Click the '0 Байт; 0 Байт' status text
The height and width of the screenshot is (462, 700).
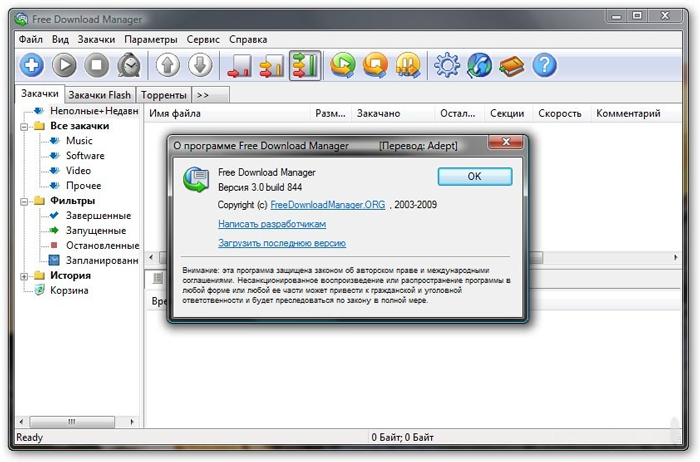402,437
